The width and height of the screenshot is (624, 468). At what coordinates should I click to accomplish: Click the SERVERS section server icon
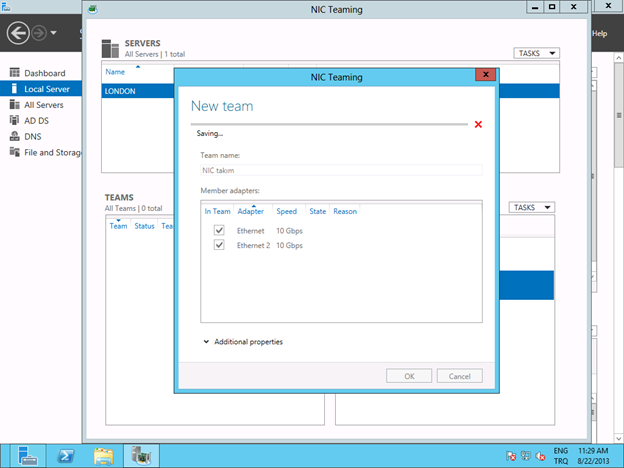click(110, 49)
